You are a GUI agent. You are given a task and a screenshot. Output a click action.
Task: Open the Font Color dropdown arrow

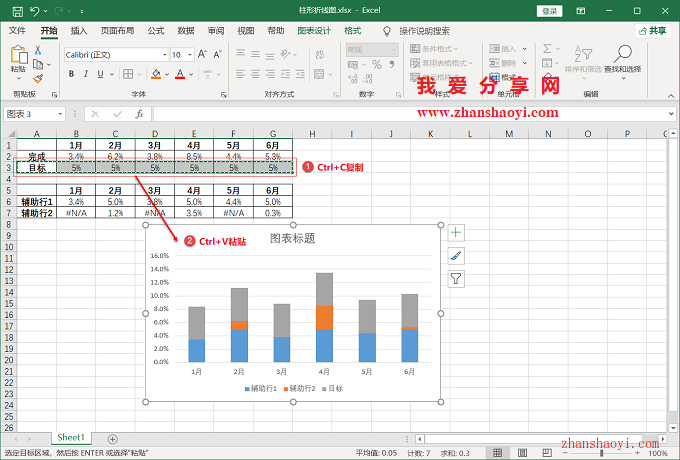pyautogui.click(x=191, y=75)
